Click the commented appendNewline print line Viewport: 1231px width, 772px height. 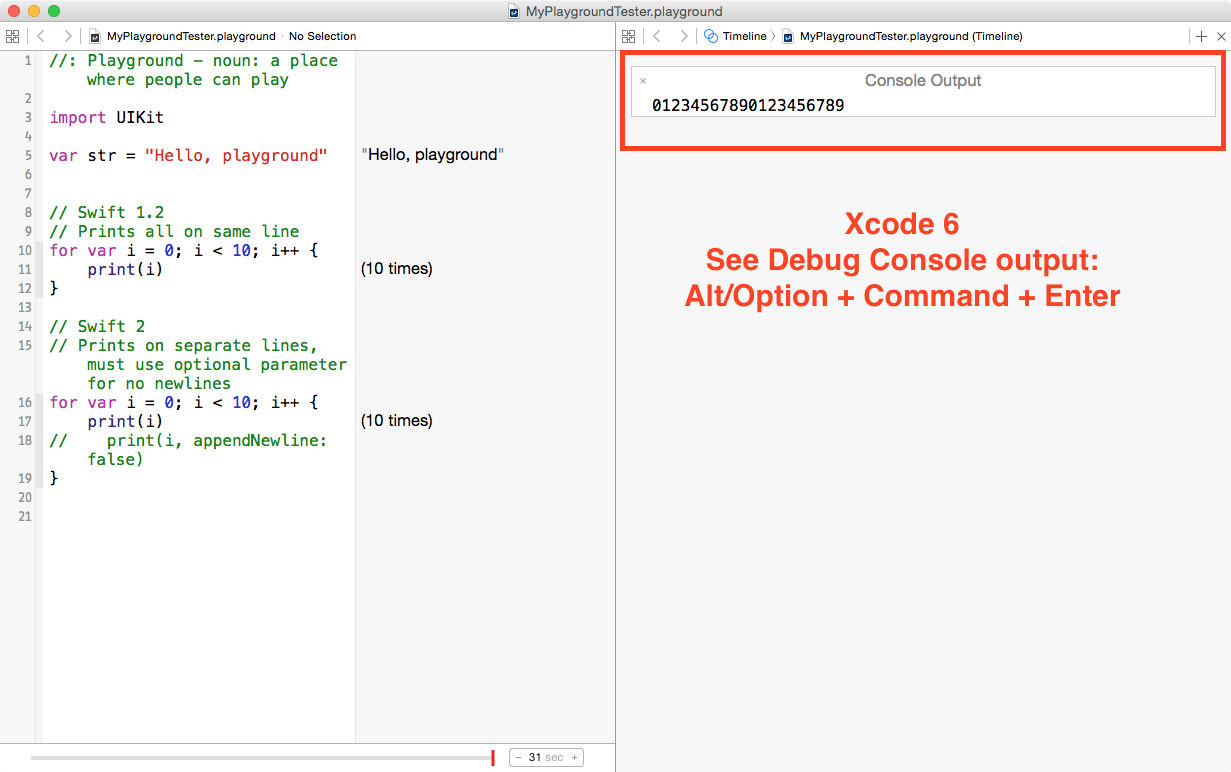188,450
